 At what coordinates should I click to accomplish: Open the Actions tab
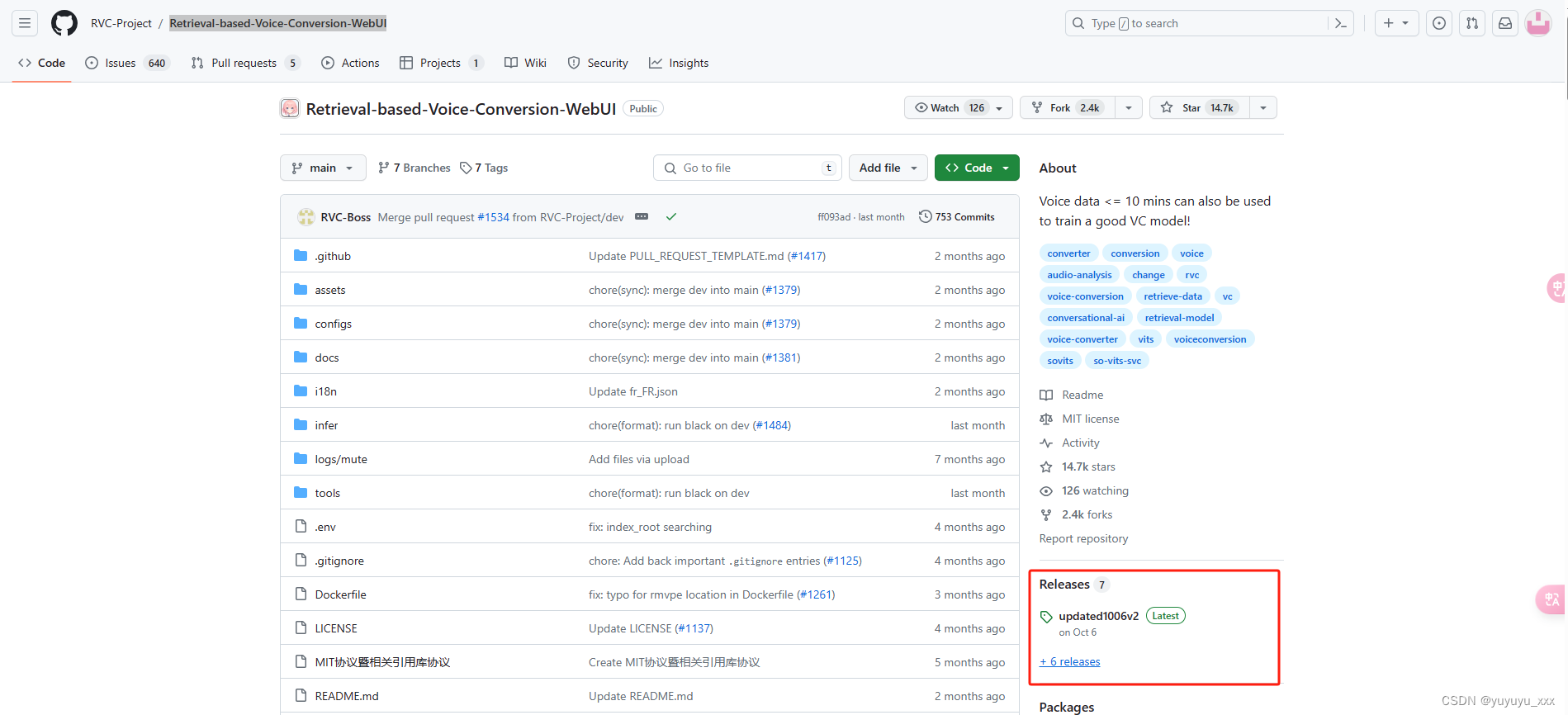[350, 63]
